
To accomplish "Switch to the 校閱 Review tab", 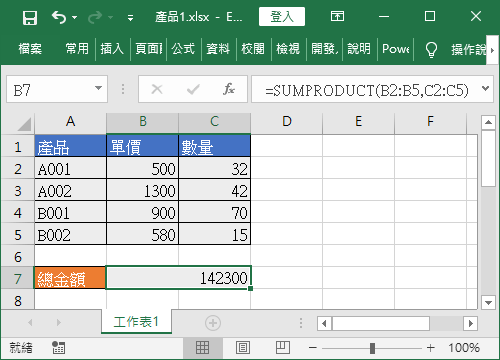I will click(x=253, y=49).
